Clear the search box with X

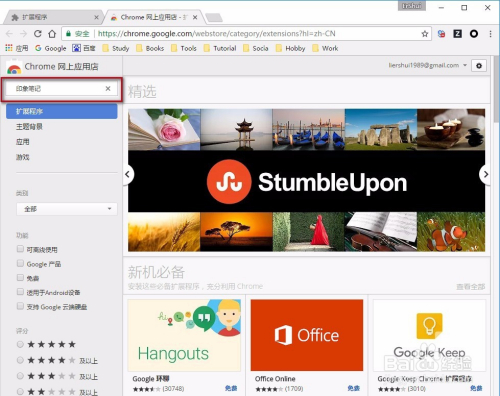click(x=108, y=89)
